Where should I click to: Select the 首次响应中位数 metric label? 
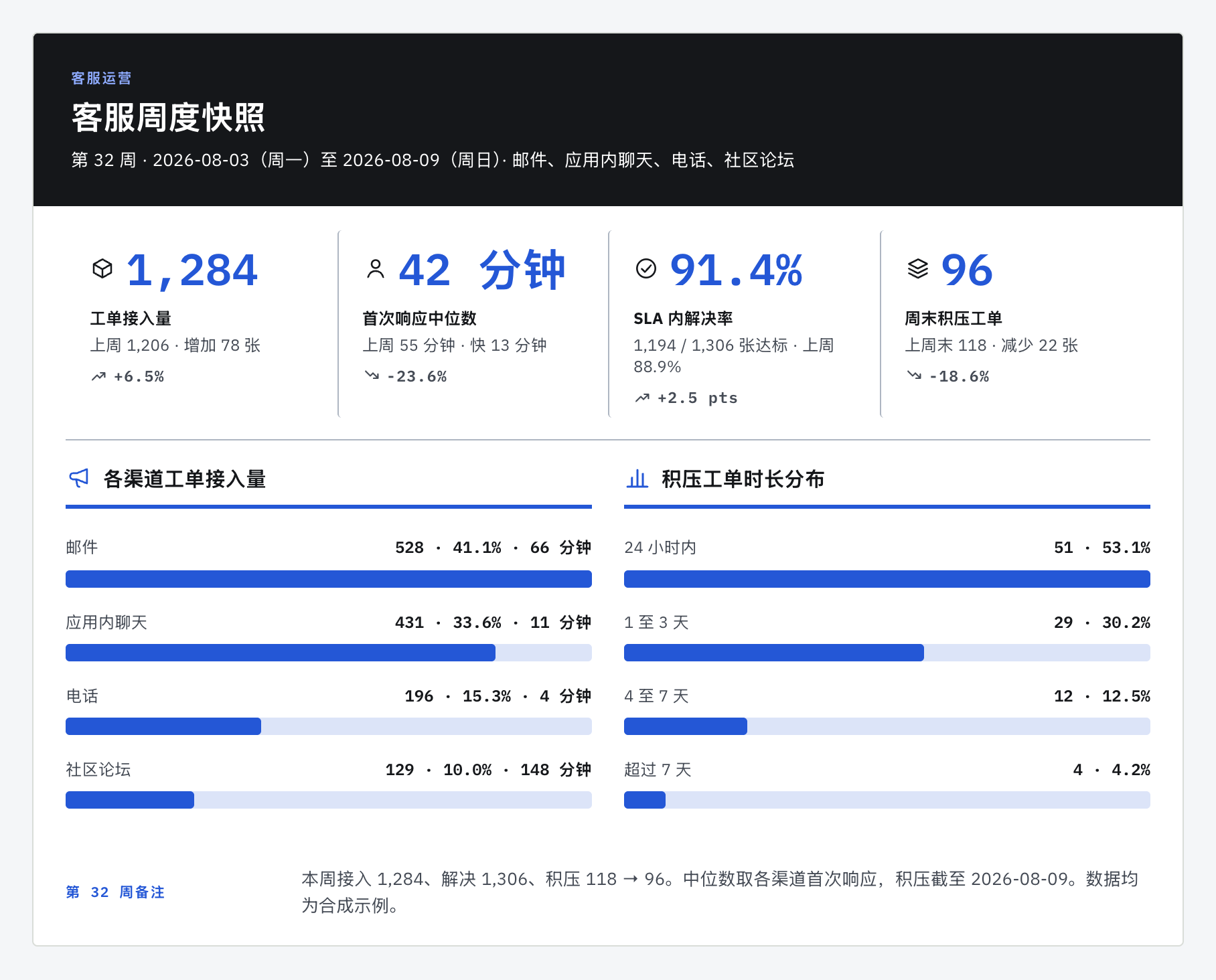pos(419,319)
